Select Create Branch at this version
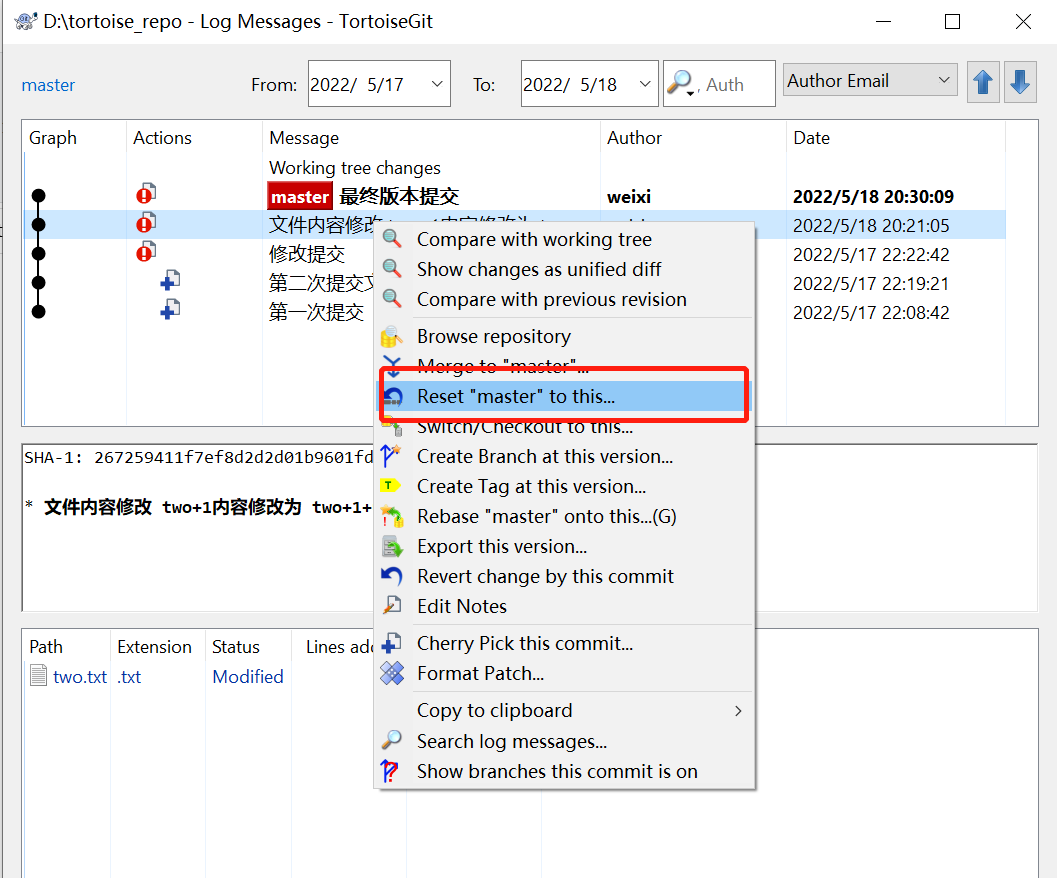Image resolution: width=1057 pixels, height=878 pixels. [x=564, y=457]
